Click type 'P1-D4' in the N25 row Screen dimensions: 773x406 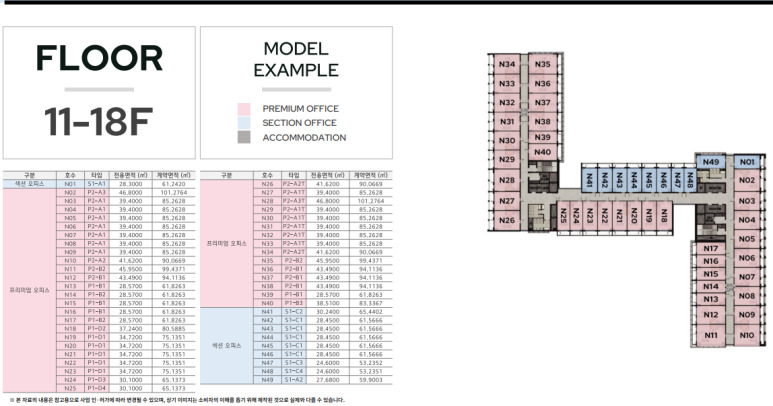coord(97,388)
